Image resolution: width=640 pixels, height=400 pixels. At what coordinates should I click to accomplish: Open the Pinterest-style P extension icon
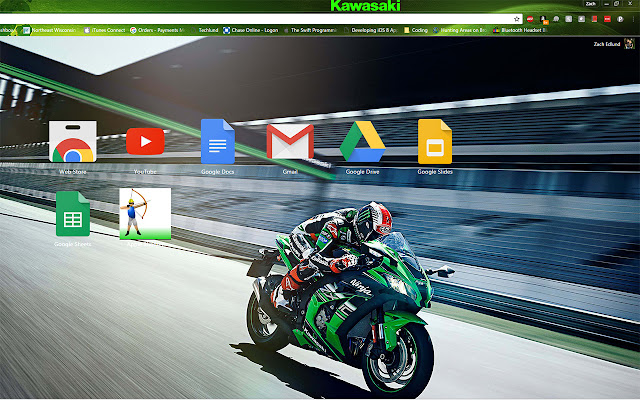620,19
